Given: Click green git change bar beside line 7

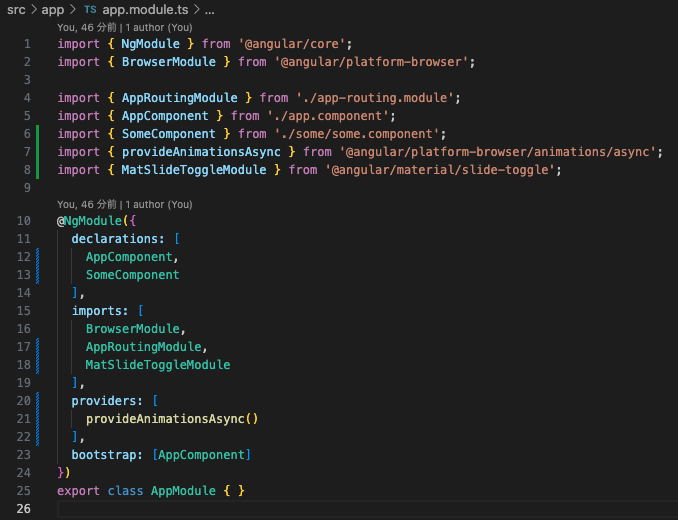Looking at the screenshot, I should (38, 151).
